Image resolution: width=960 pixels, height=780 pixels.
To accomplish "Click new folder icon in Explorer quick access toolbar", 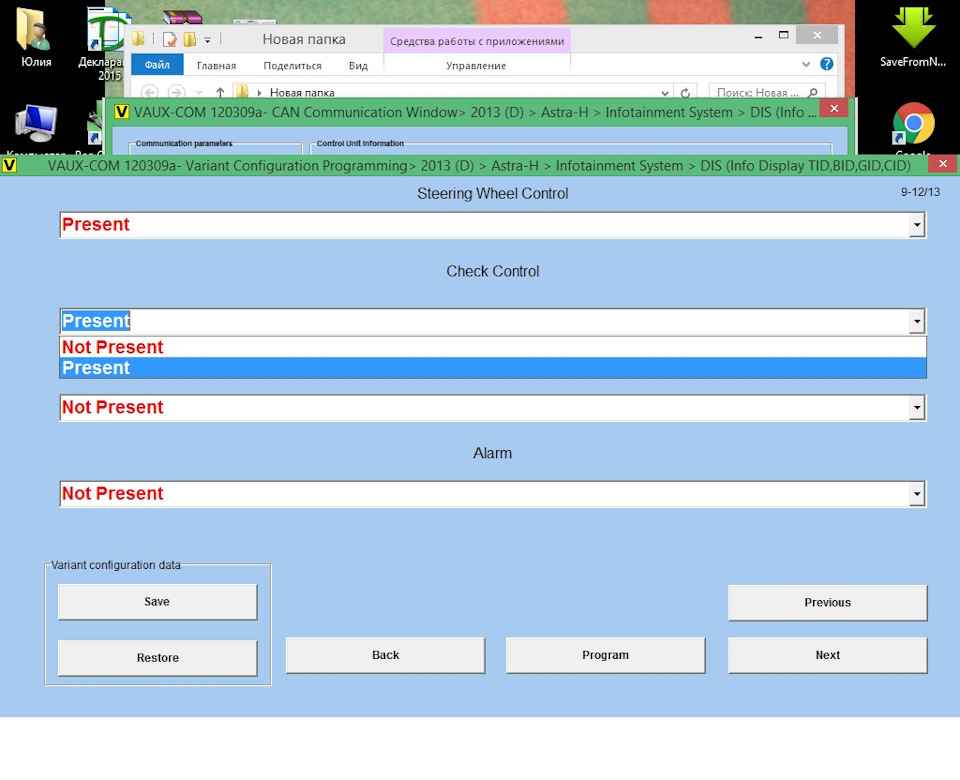I will [x=190, y=40].
